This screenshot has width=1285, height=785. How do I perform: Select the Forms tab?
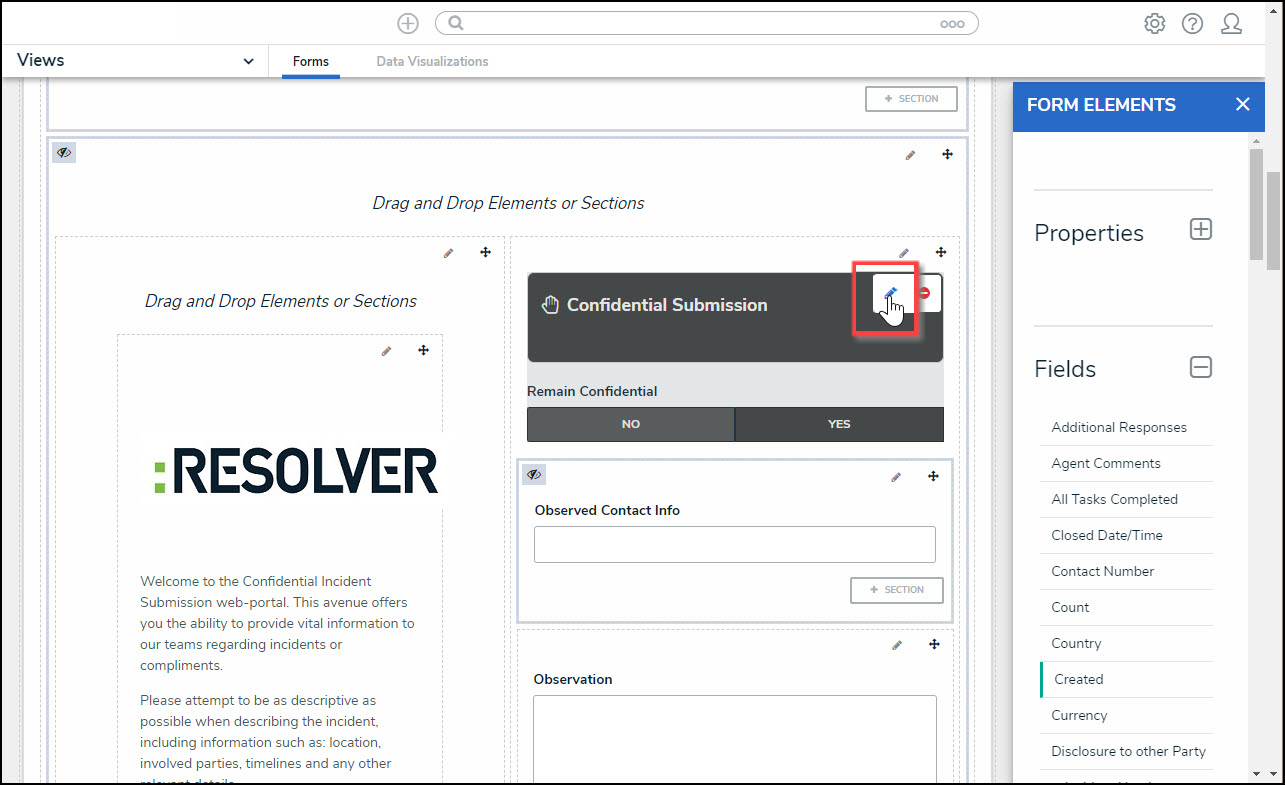[310, 62]
